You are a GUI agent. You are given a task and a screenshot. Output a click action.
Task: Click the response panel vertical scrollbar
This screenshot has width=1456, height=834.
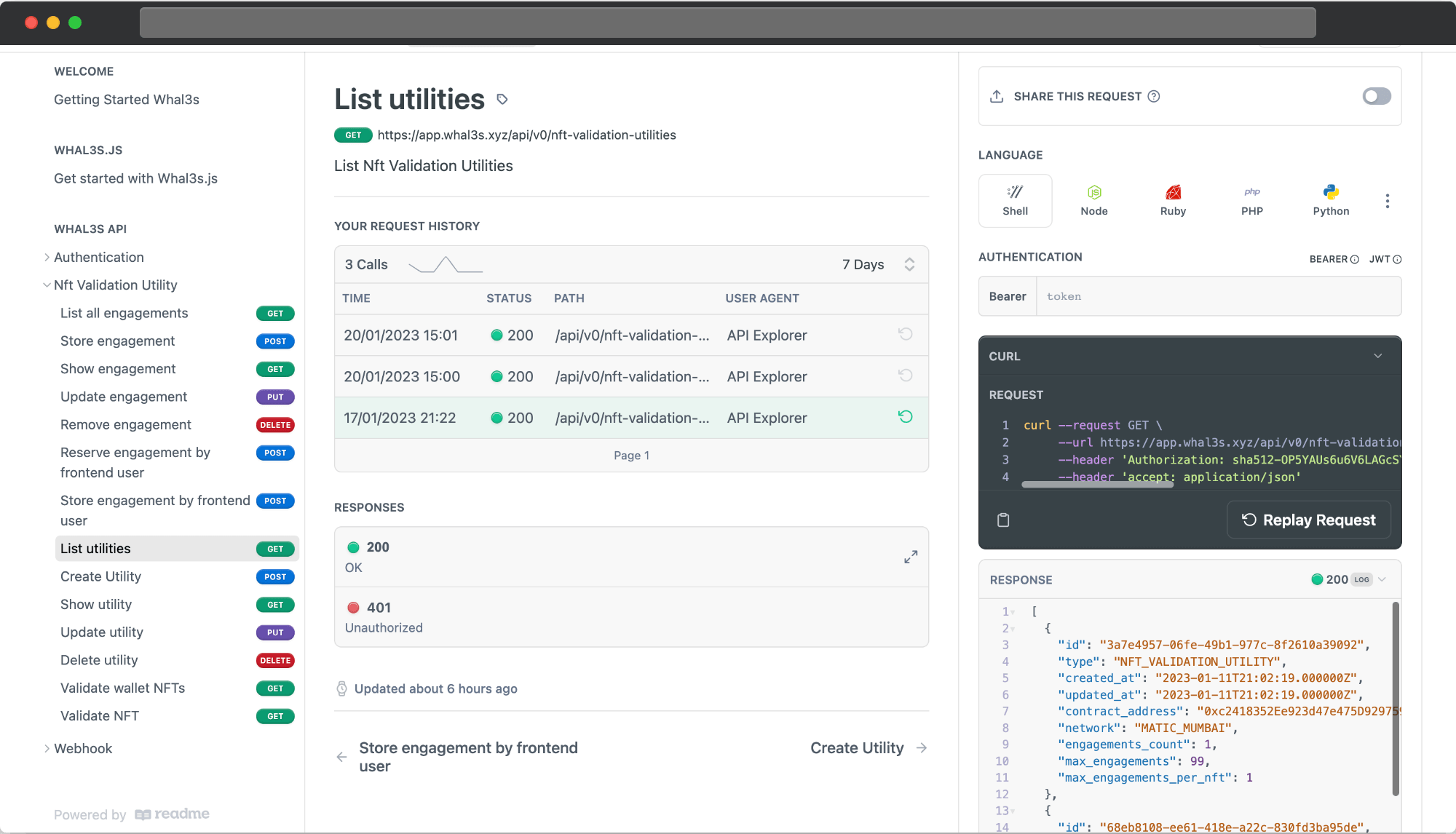point(1396,699)
